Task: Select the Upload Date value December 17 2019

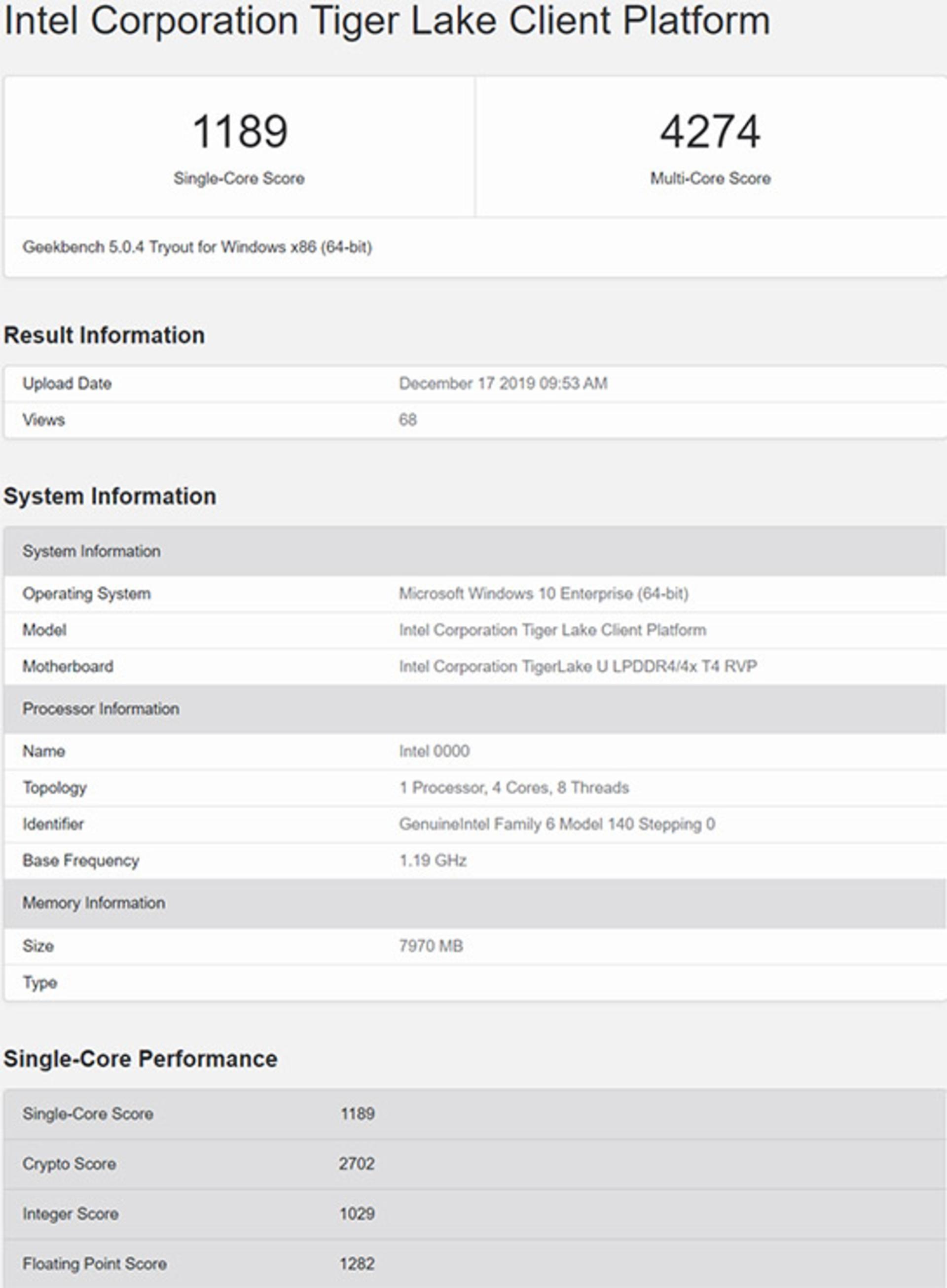Action: click(503, 383)
